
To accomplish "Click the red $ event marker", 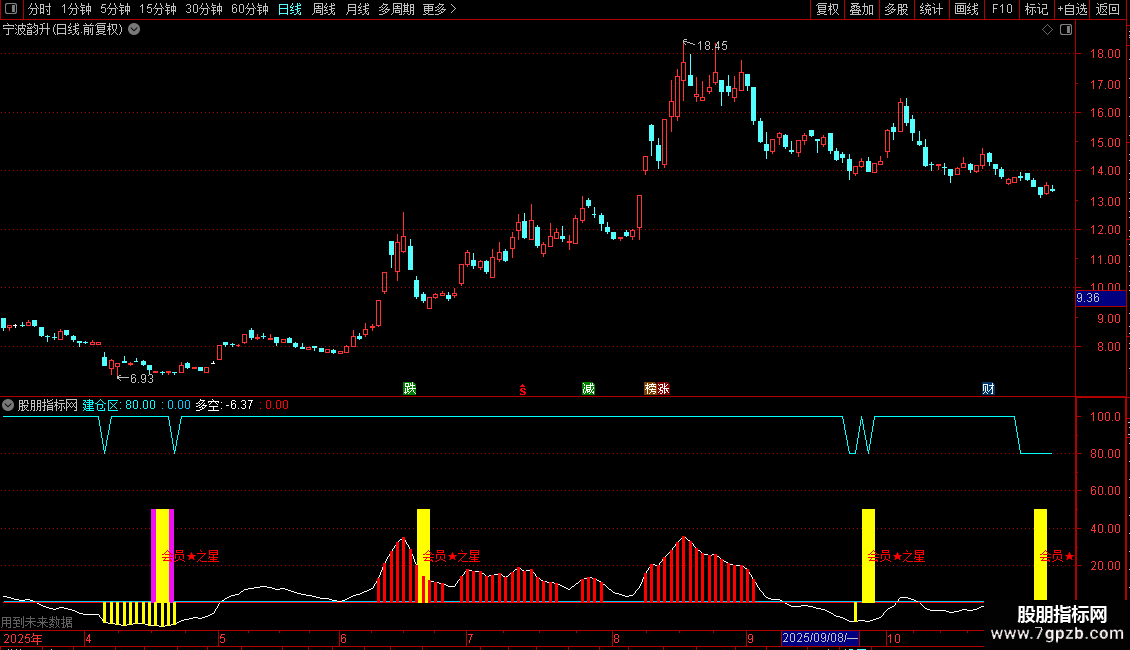I will [522, 390].
